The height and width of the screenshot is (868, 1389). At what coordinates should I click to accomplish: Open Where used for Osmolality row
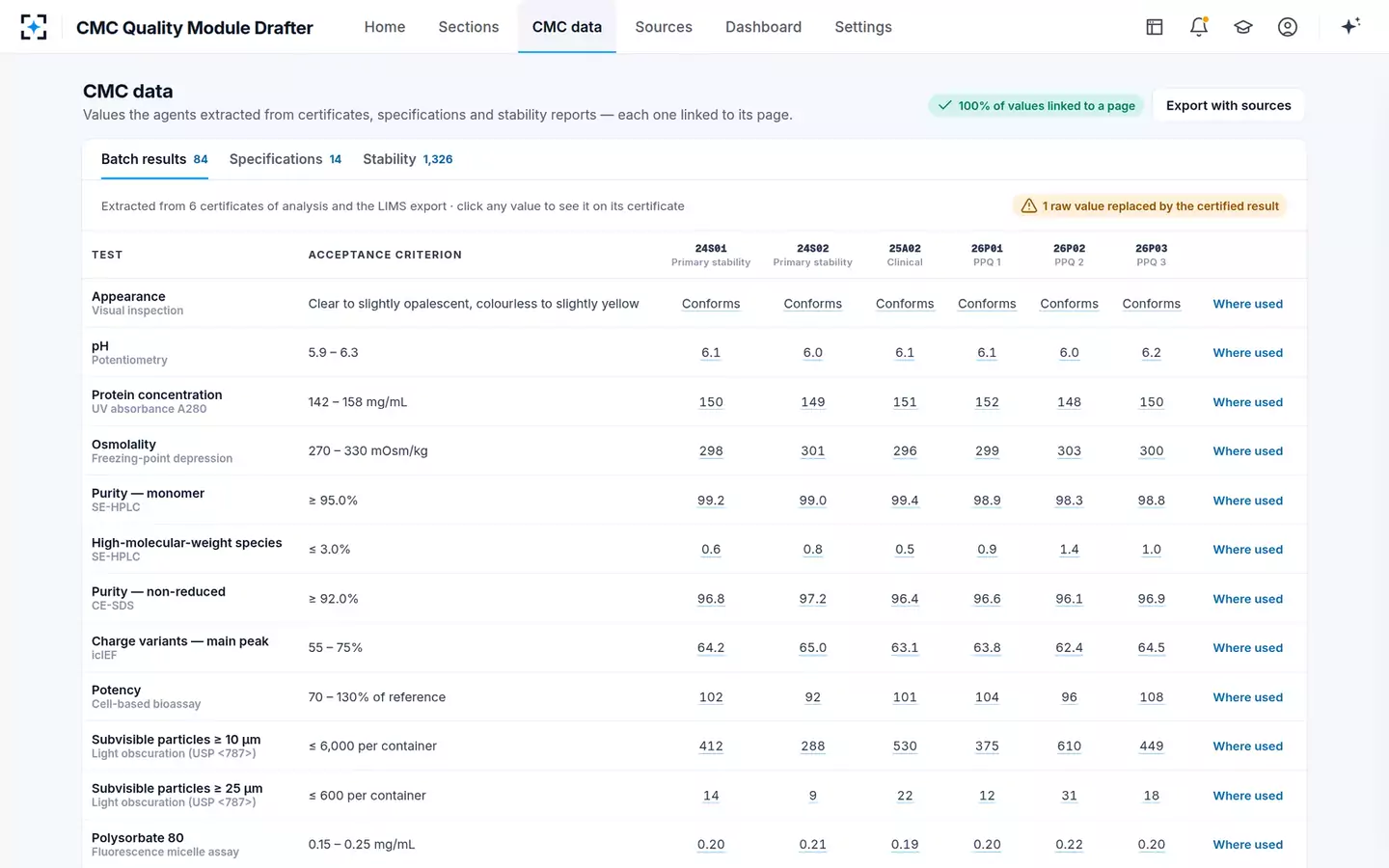pos(1247,451)
